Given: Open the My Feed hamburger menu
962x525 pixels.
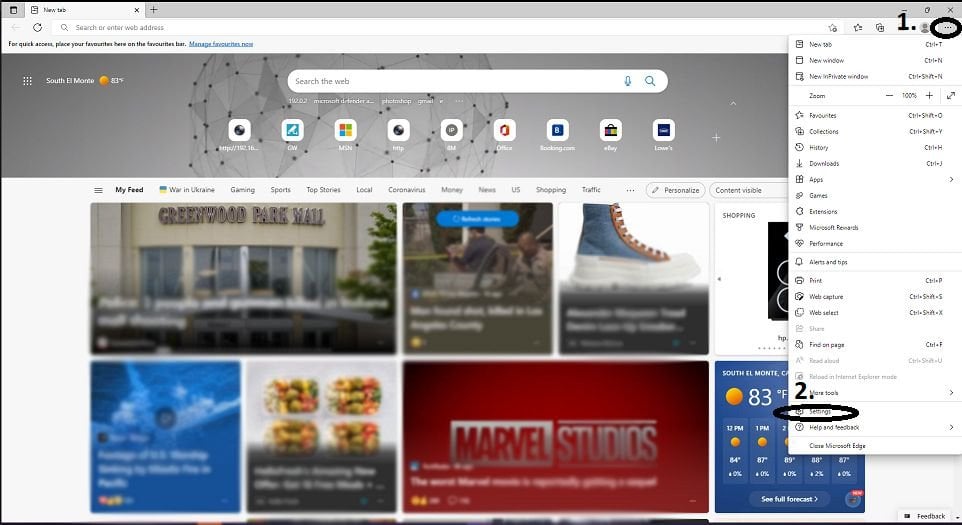Looking at the screenshot, I should [98, 190].
